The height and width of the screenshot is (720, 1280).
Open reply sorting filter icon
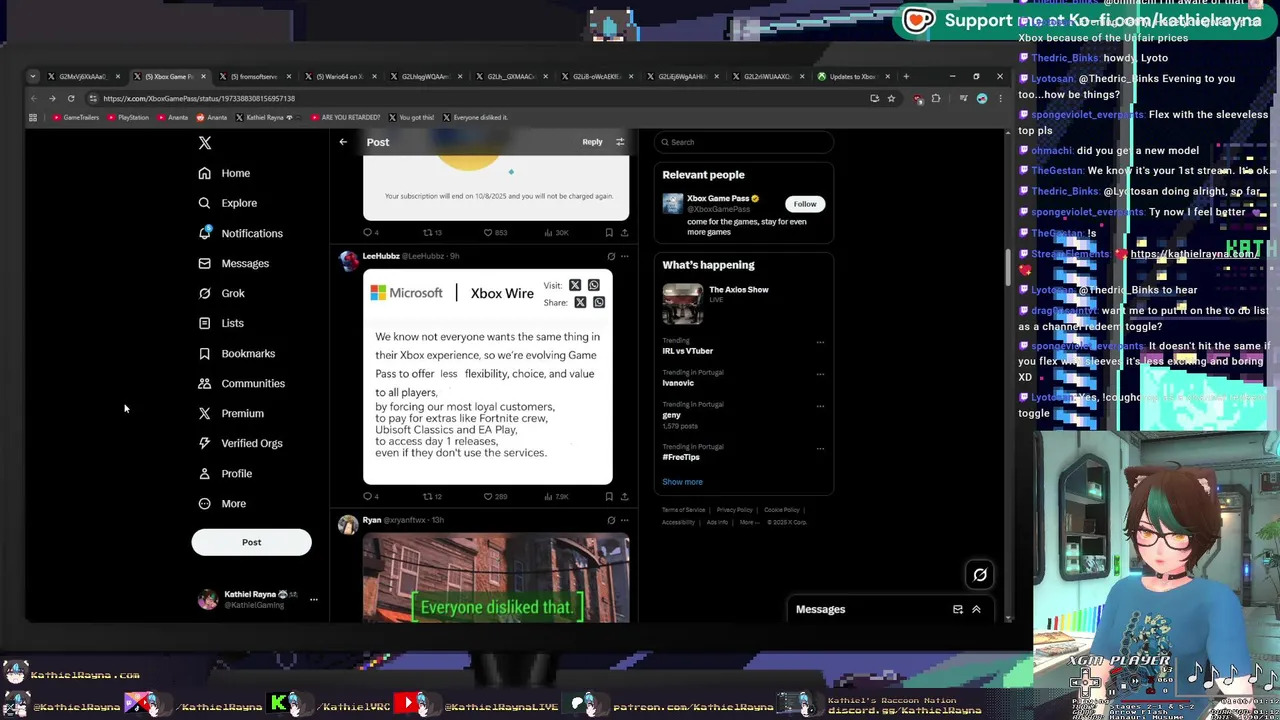pos(620,142)
